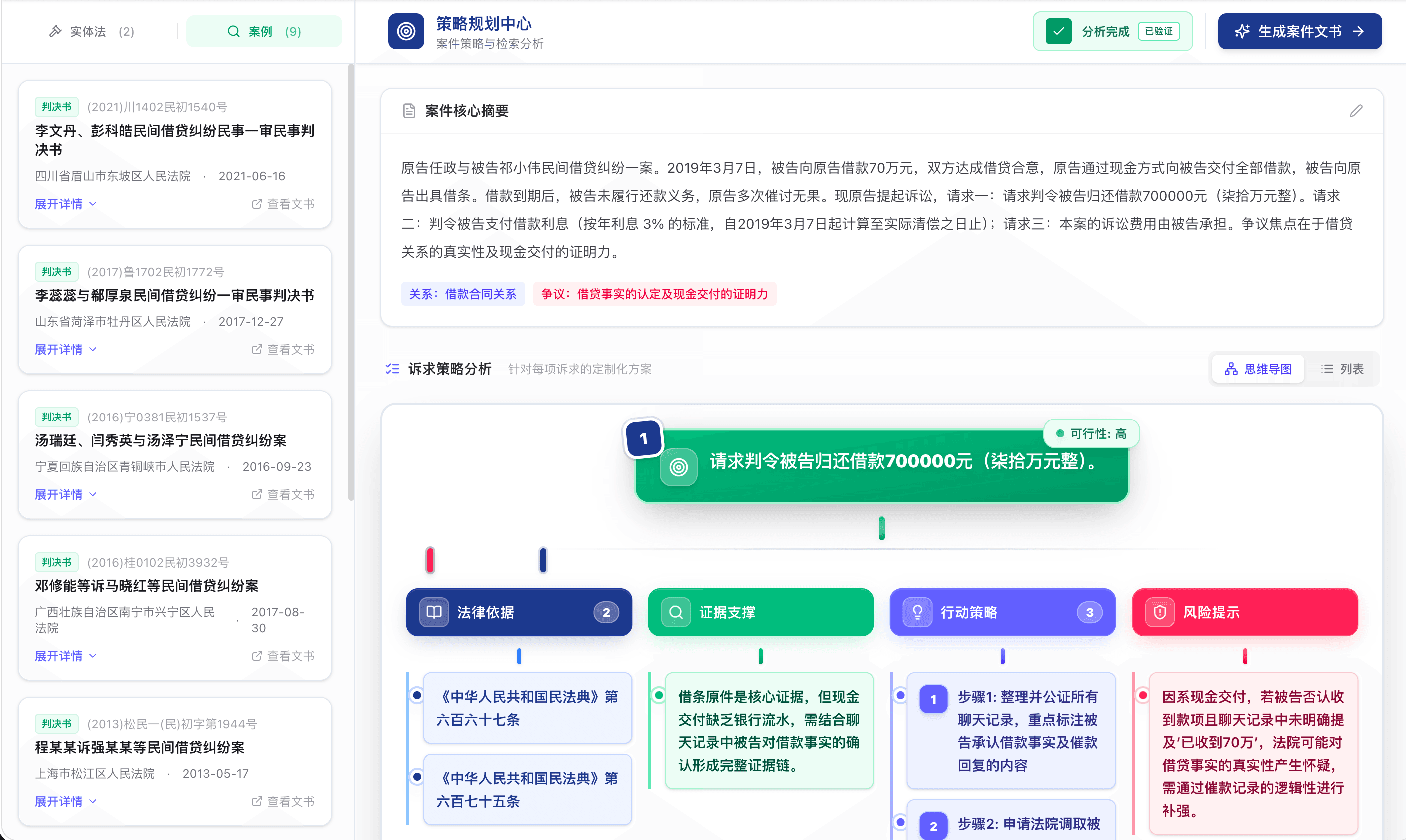Click case number (2016)桂0102民初3932号
The width and height of the screenshot is (1406, 840).
[x=158, y=562]
